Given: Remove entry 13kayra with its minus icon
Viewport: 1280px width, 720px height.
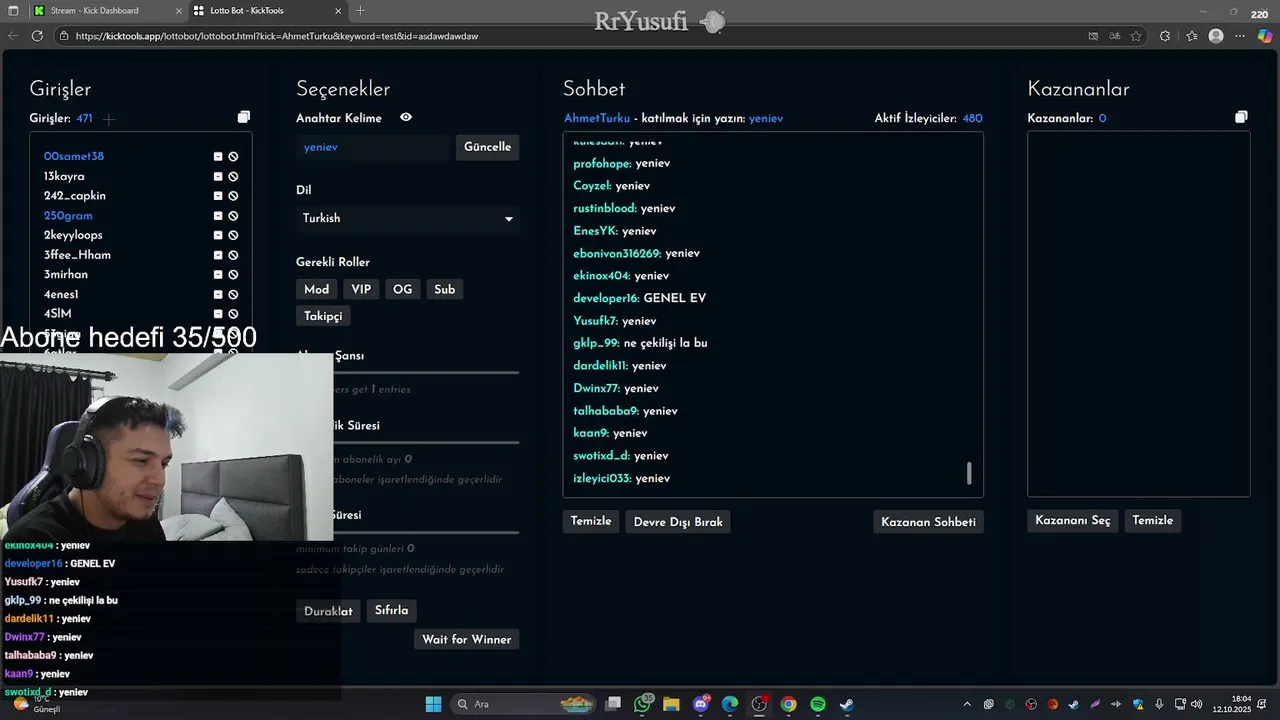Looking at the screenshot, I should 218,177.
